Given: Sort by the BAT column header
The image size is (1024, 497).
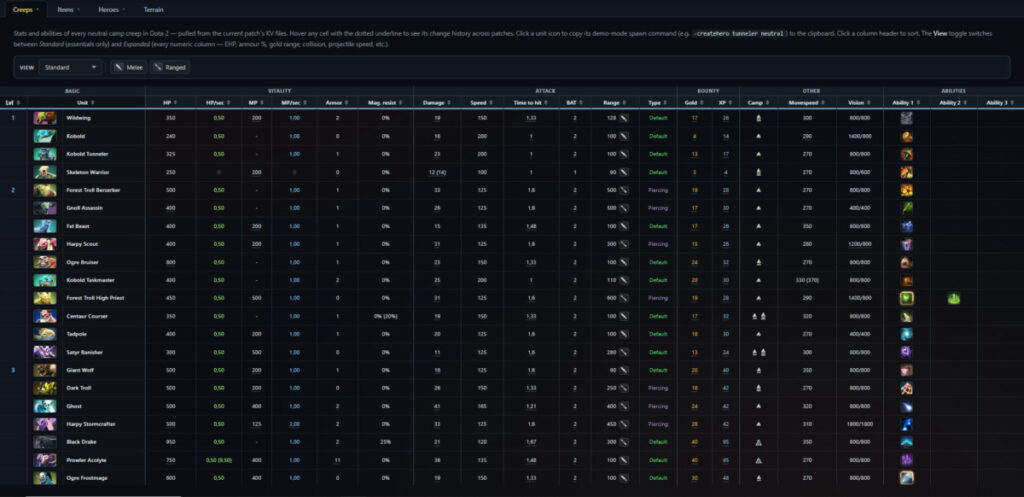Looking at the screenshot, I should 574,103.
